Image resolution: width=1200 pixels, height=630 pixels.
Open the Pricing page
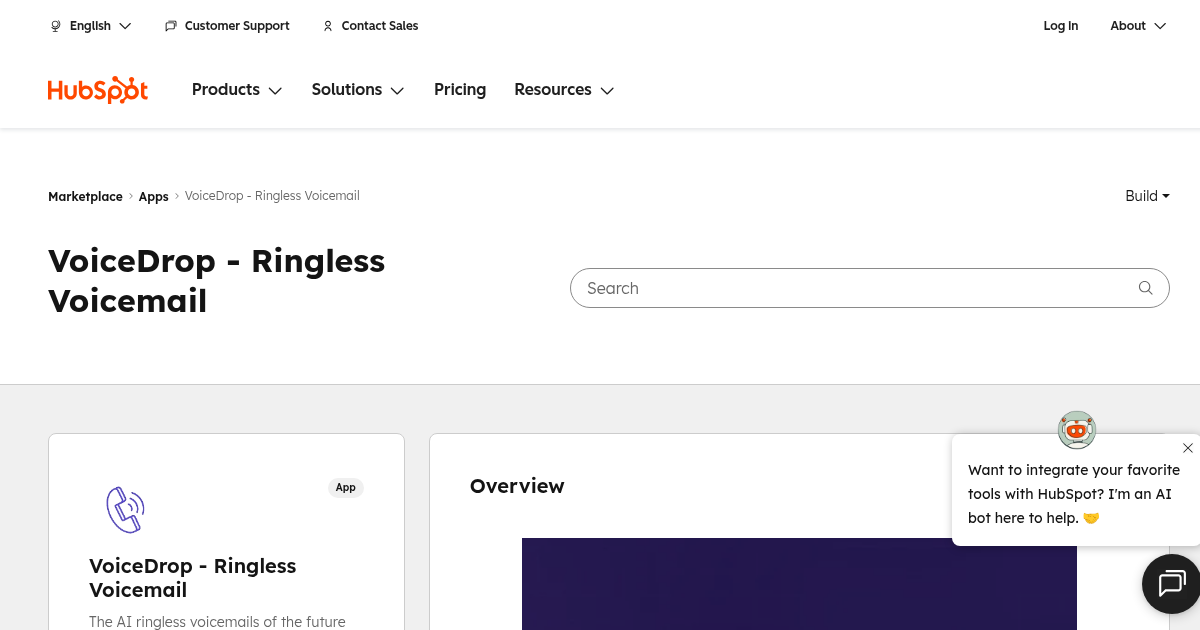click(x=460, y=90)
